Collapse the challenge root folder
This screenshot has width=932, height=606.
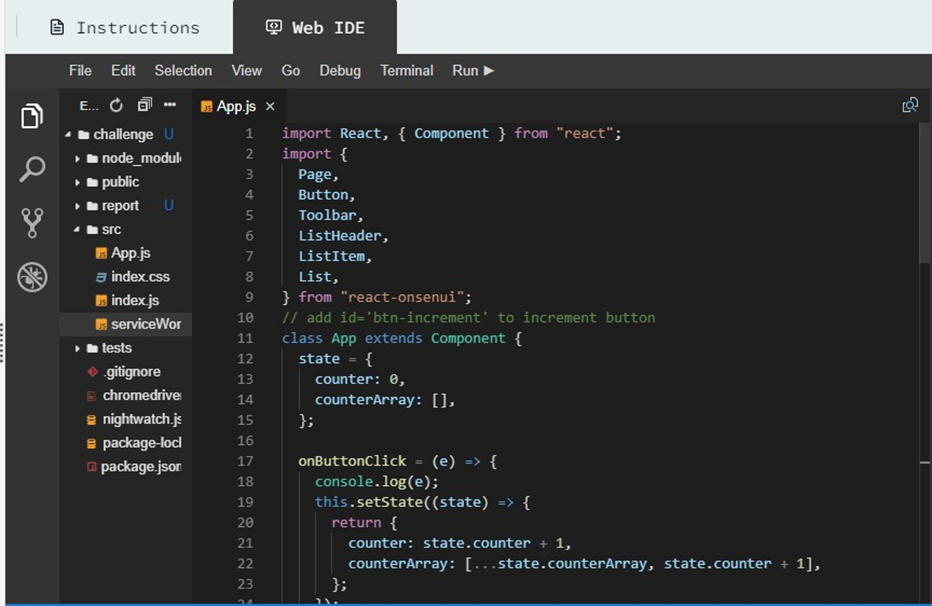coord(68,135)
